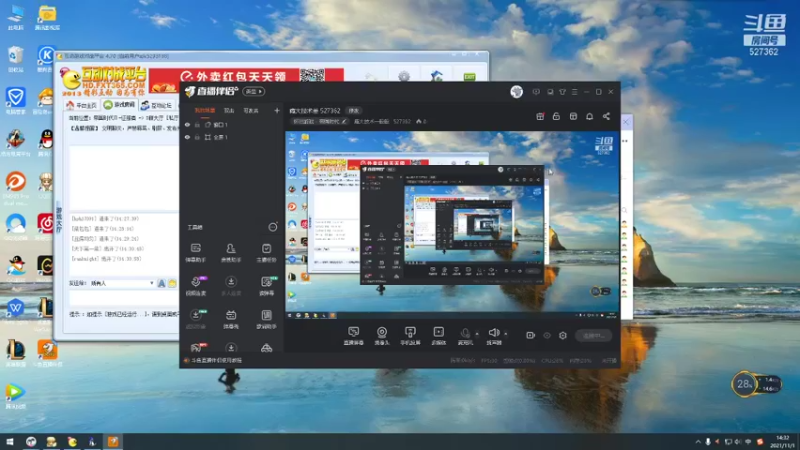Toggle visibility eye of first source row
800x450 pixels.
(x=187, y=124)
